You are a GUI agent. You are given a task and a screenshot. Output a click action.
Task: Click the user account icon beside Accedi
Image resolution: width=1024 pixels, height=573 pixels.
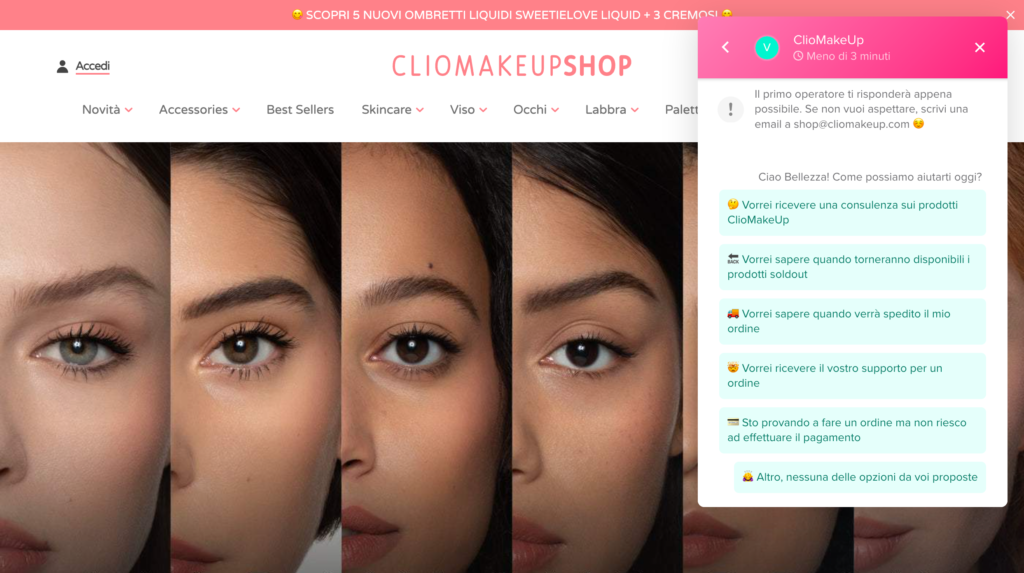pyautogui.click(x=62, y=66)
